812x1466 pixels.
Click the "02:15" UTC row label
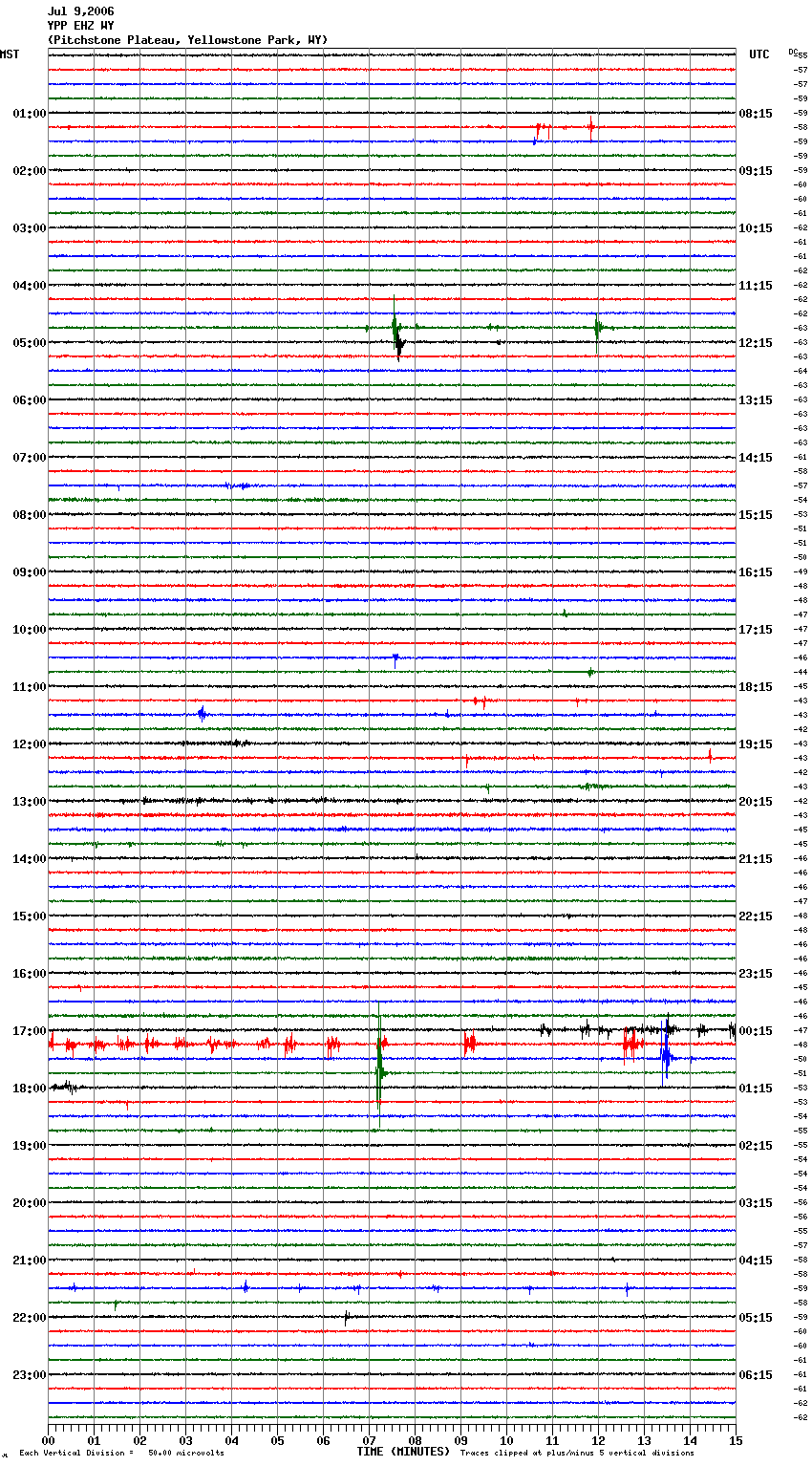click(756, 1146)
